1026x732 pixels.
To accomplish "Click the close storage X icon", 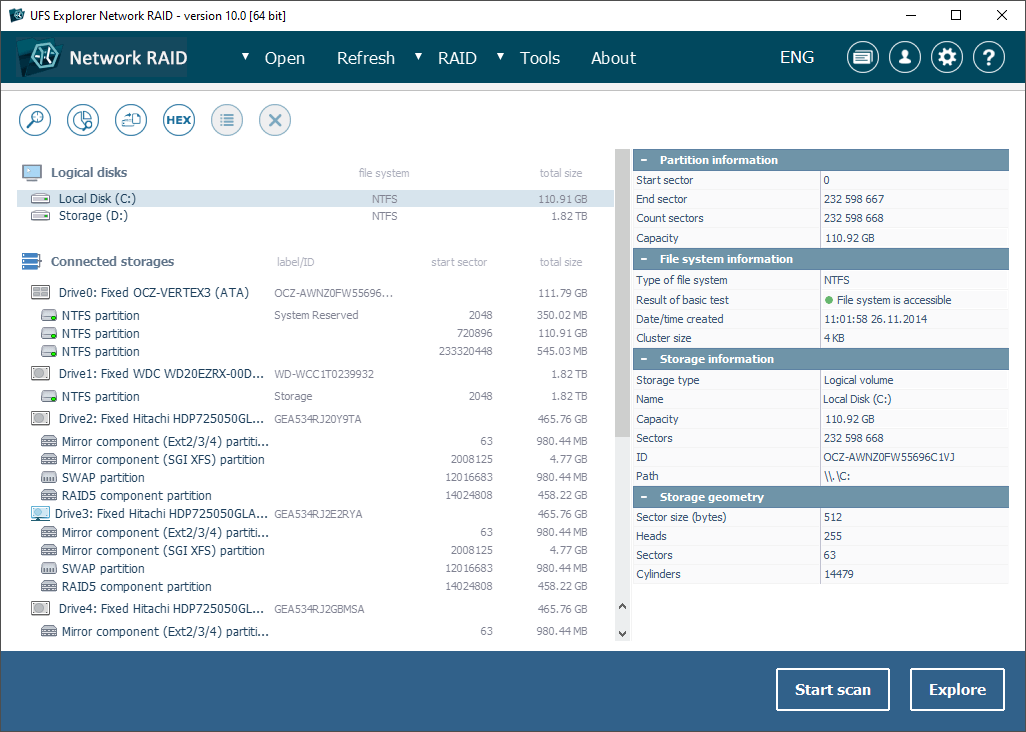I will click(x=275, y=120).
